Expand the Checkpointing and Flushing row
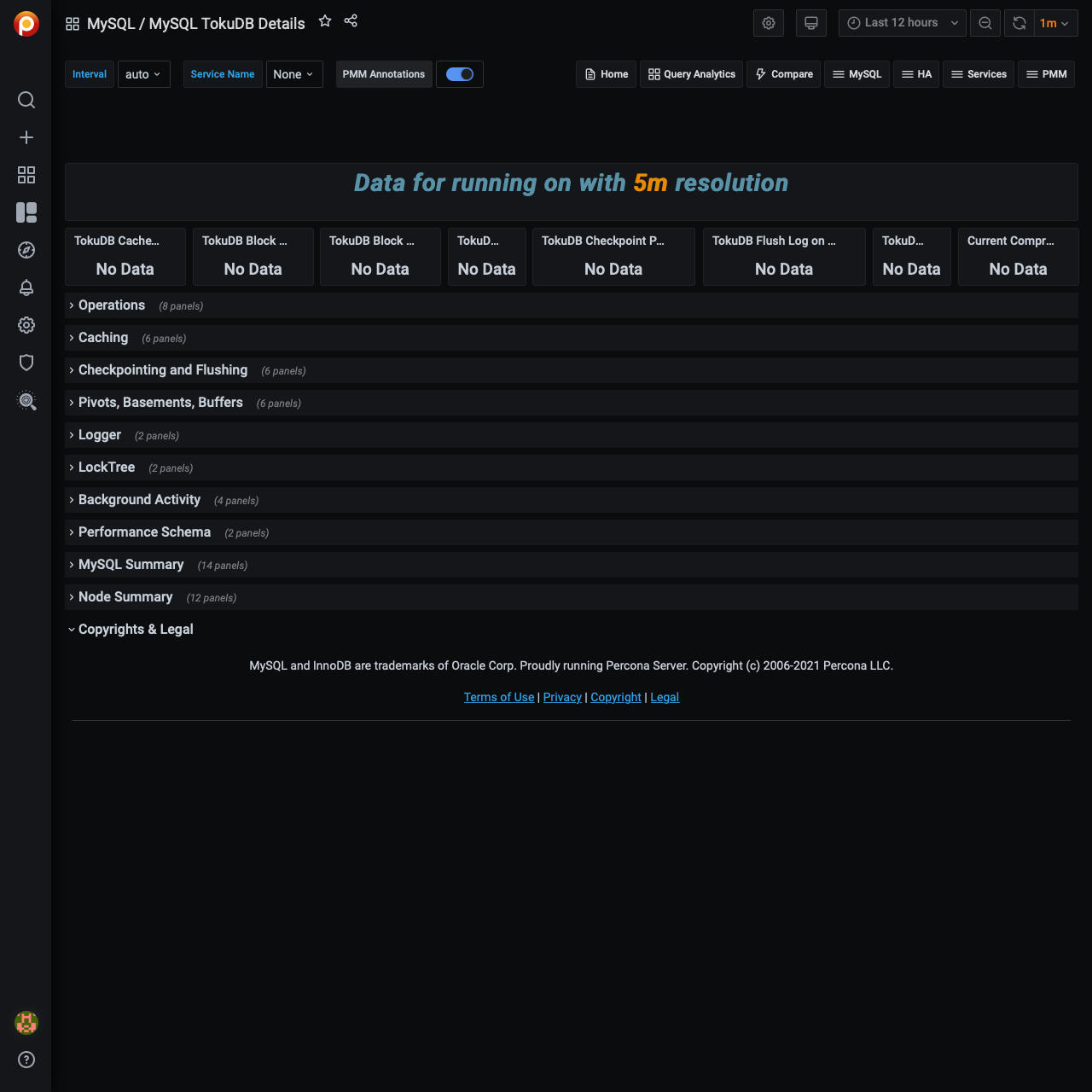The image size is (1092, 1092). (163, 370)
